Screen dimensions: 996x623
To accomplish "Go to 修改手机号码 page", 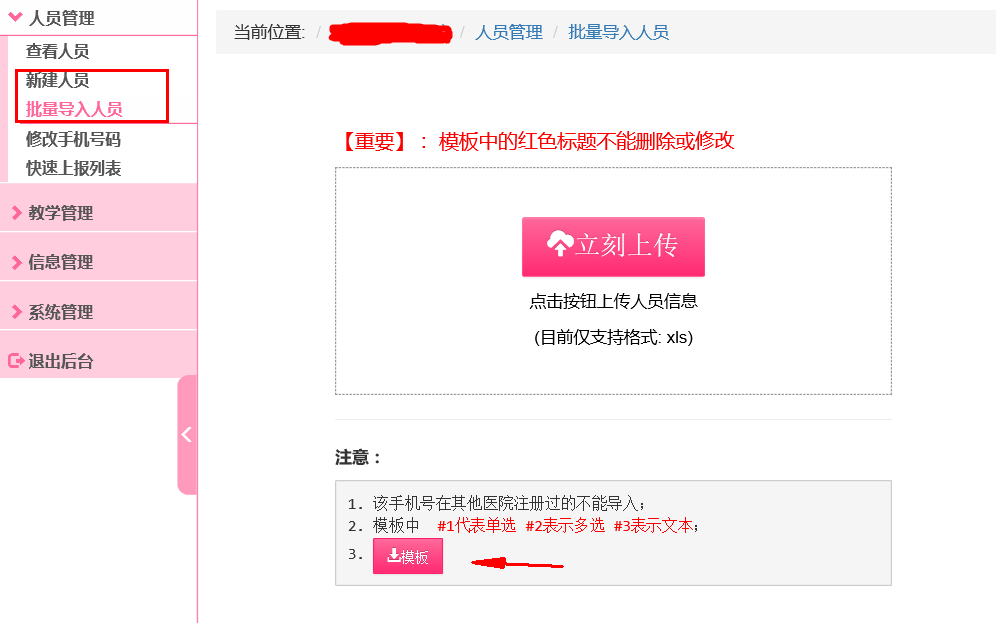I will 73,139.
